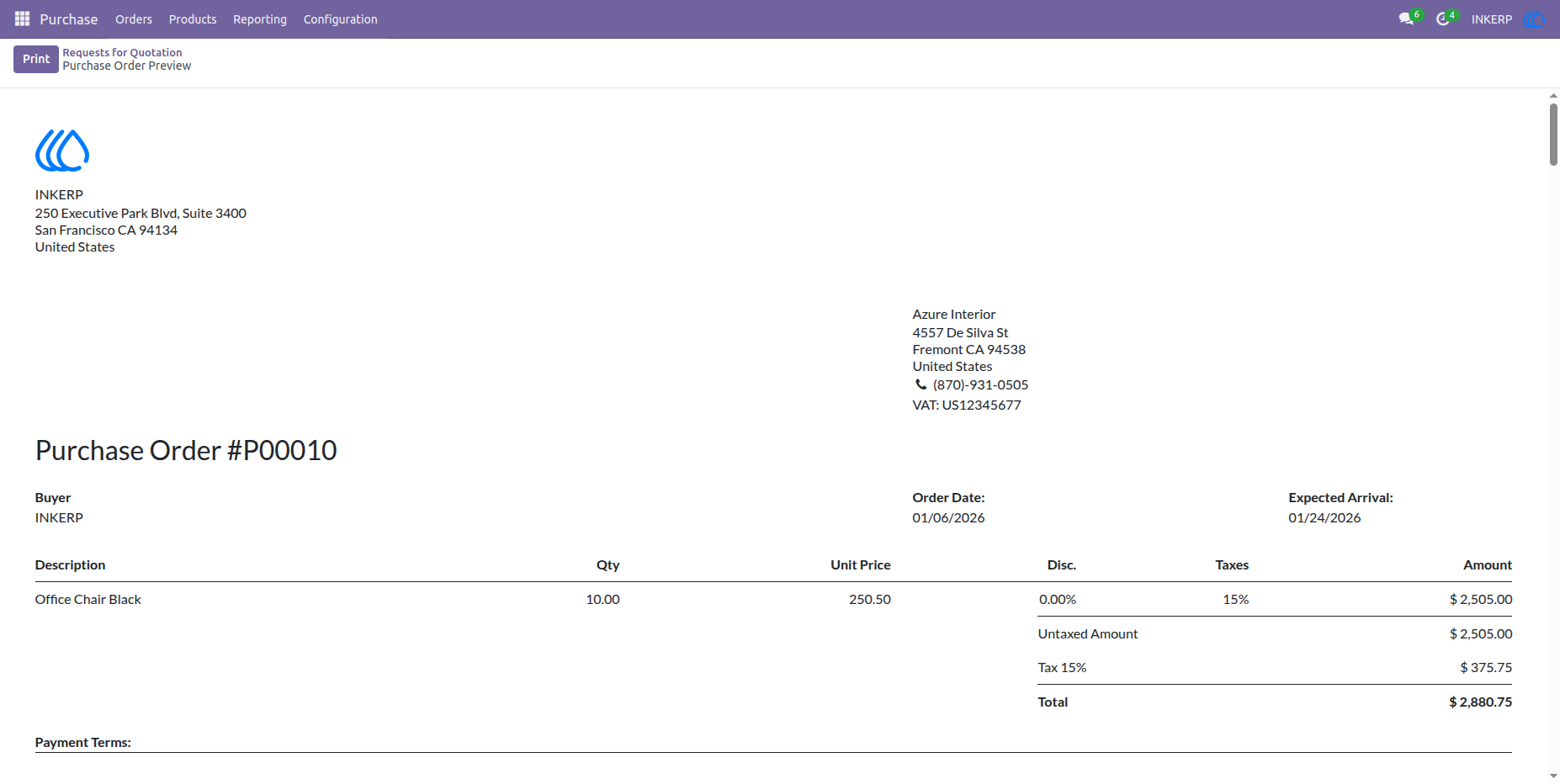Click the quantity value 10.00

coord(602,600)
